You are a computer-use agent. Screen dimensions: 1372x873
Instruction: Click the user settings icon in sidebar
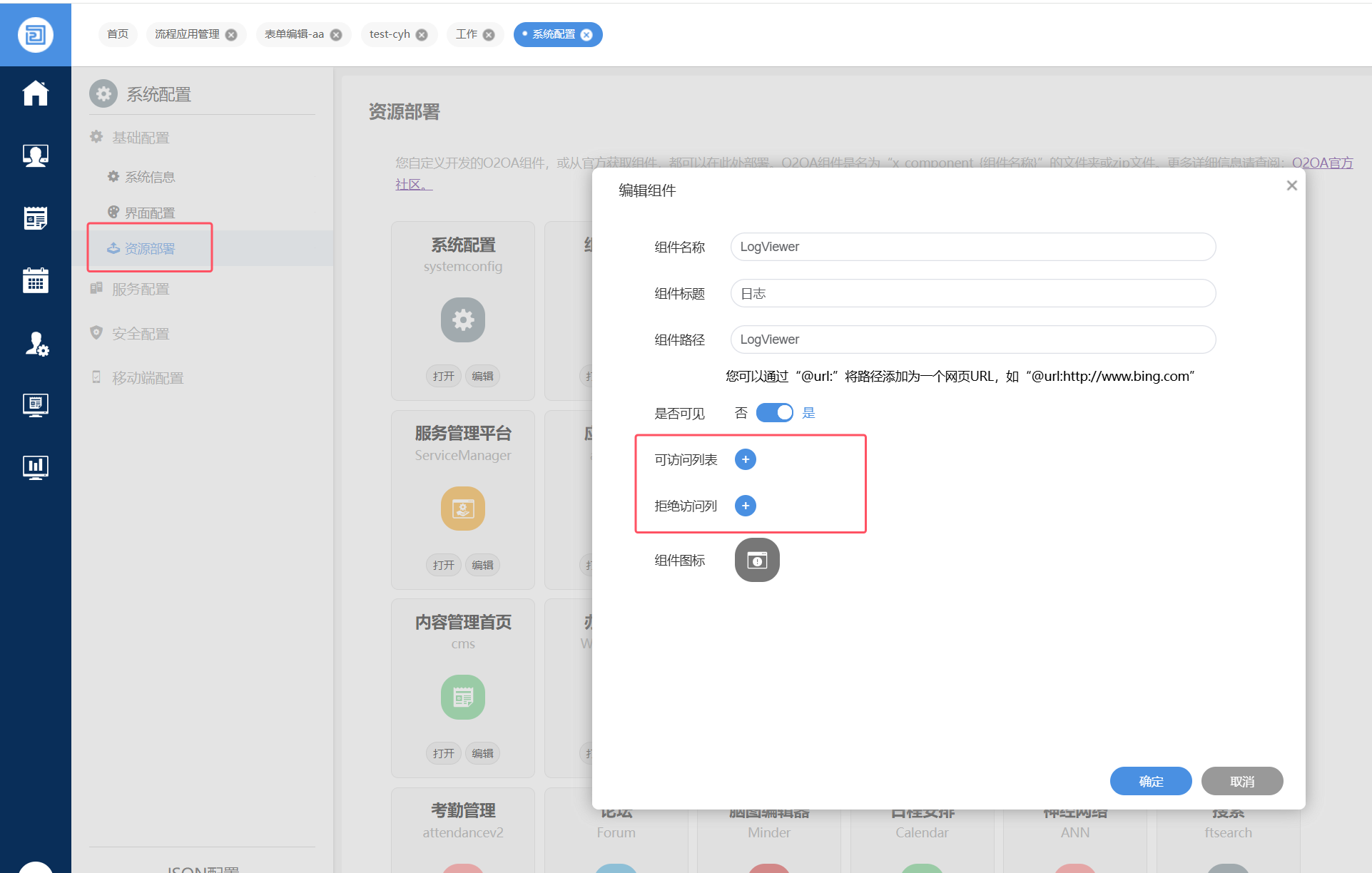click(x=35, y=344)
